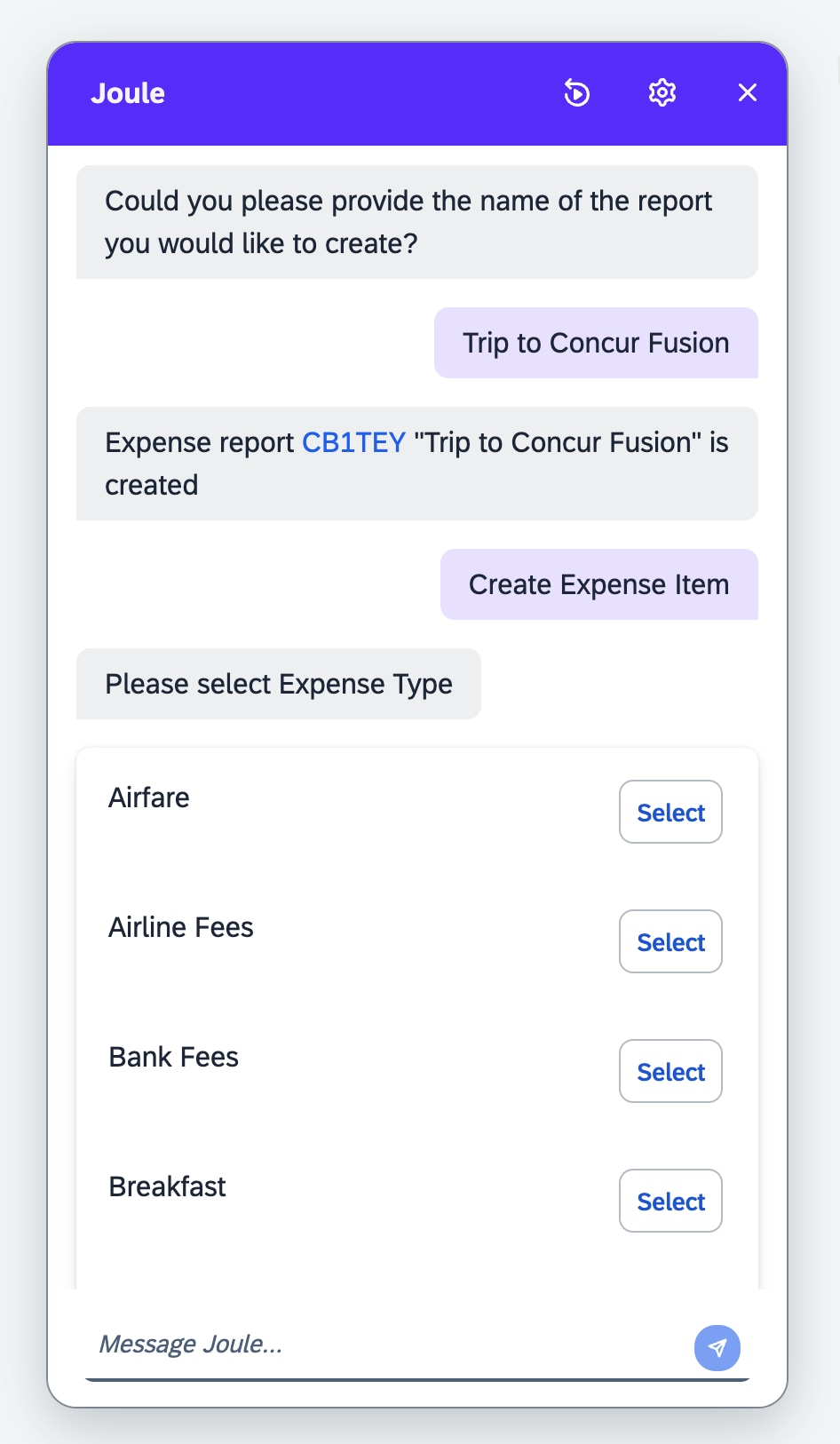Click the Airline Fees list item label
The height and width of the screenshot is (1444, 840).
[181, 927]
